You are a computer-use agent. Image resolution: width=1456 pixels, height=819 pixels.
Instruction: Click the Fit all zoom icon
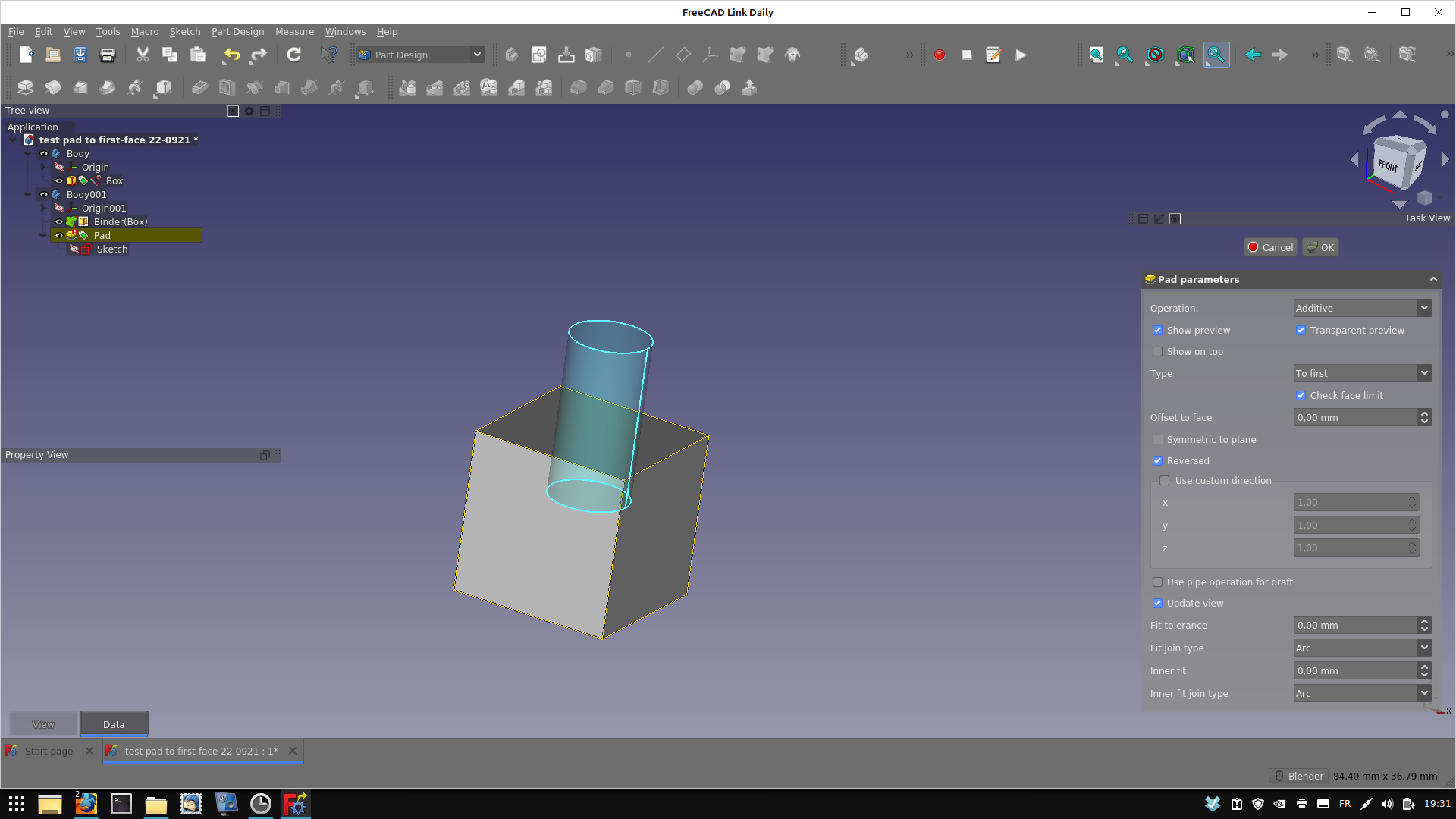(x=1096, y=55)
